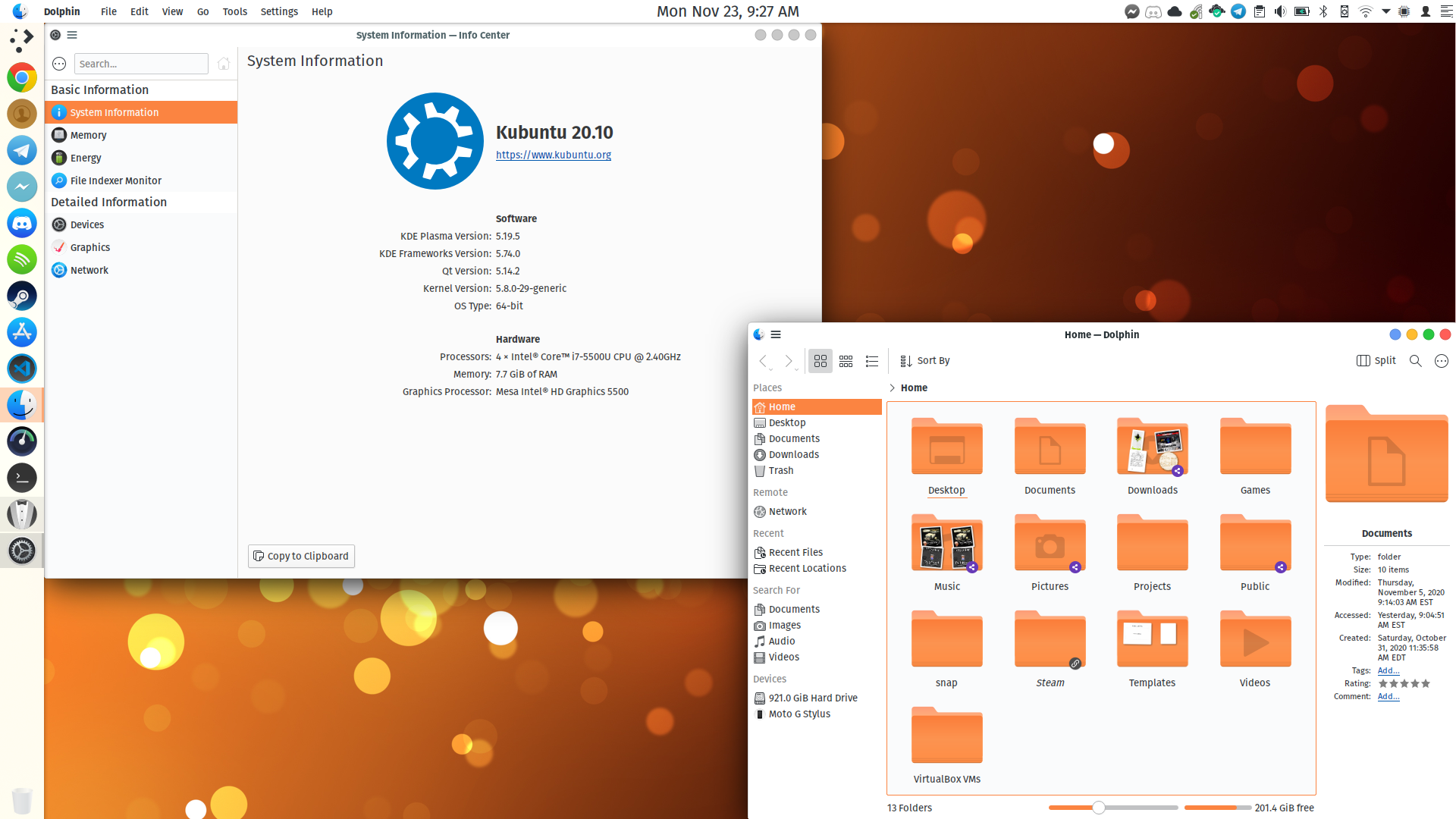Select the Music folder thumbnail

(946, 543)
